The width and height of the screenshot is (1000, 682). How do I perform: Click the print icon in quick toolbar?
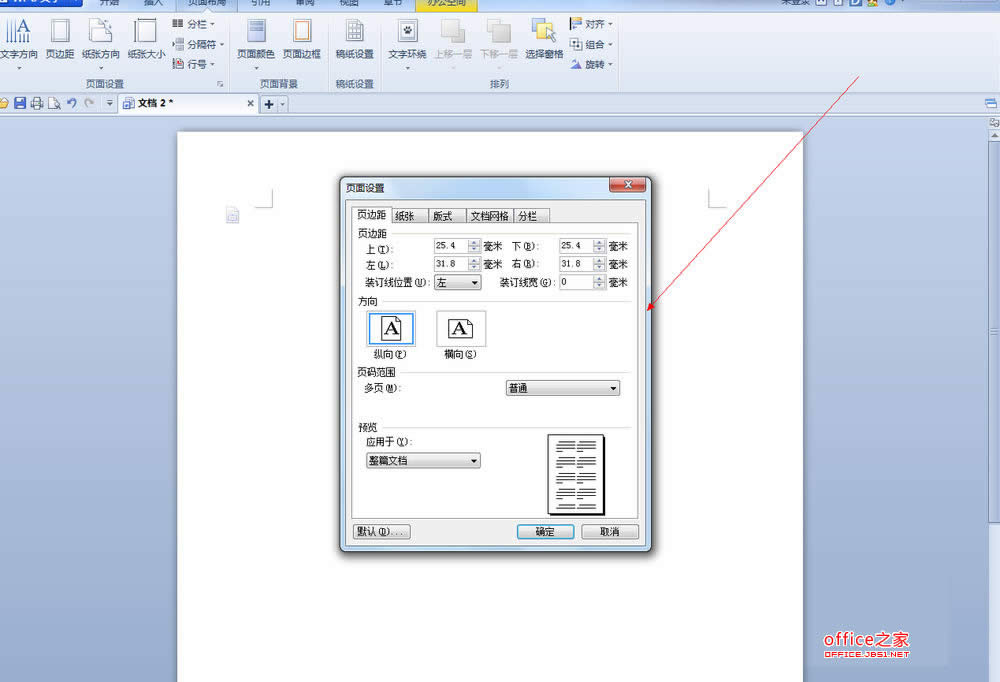pos(37,103)
